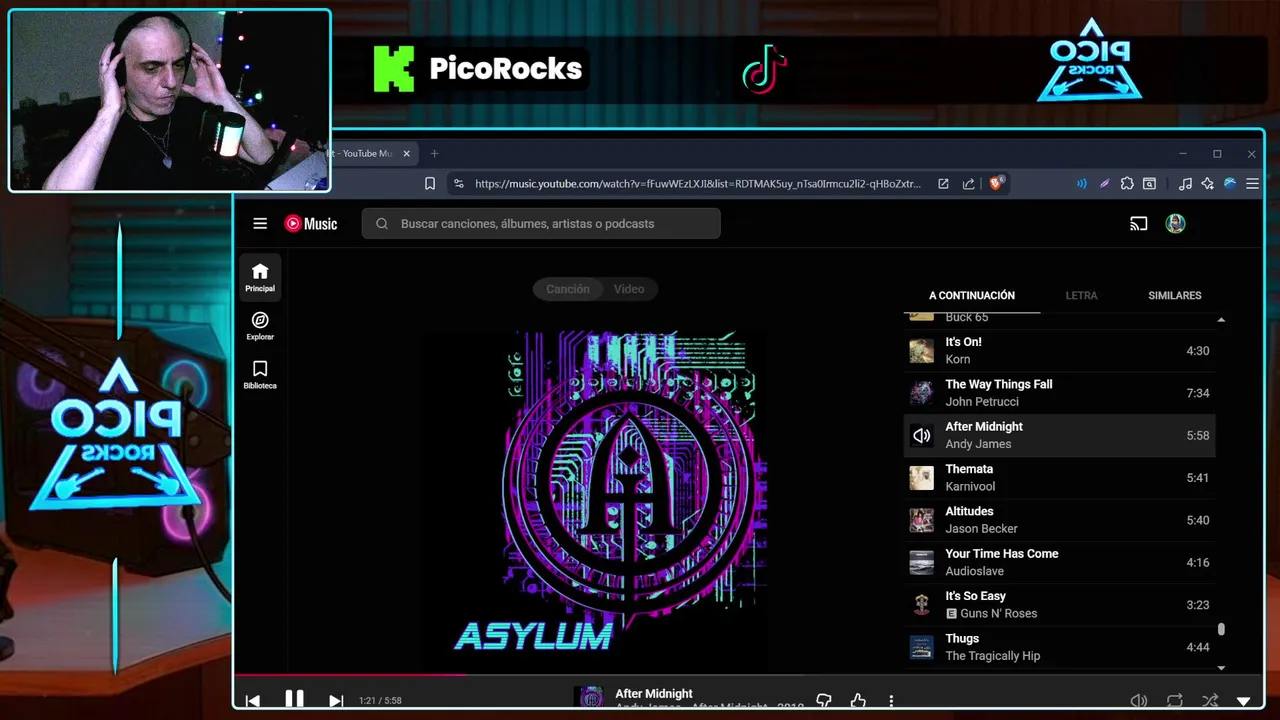
Task: Open the YouTube Music hamburger menu
Action: 260,224
